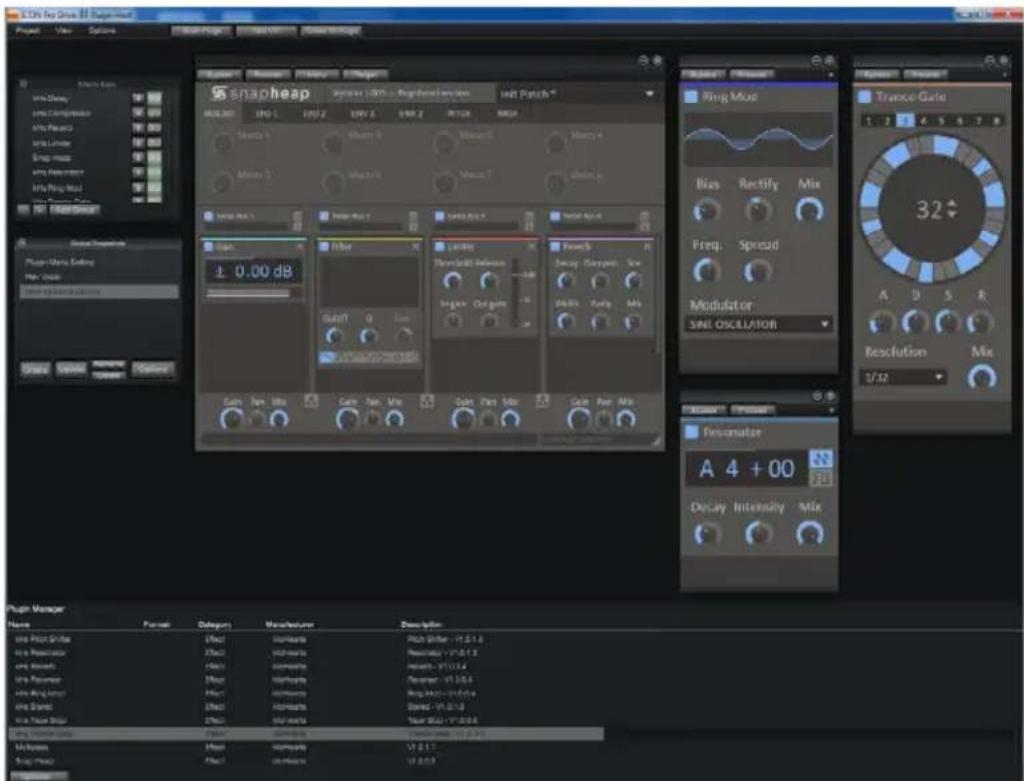1024x781 pixels.
Task: Toggle the Resonator enable checkbox
Action: (x=691, y=432)
